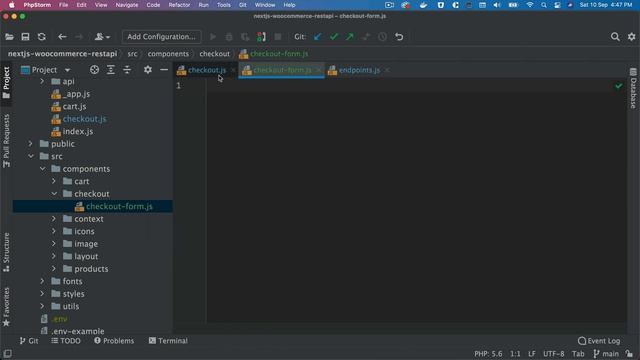Close the endpoints.js tab
The height and width of the screenshot is (360, 640).
click(387, 70)
